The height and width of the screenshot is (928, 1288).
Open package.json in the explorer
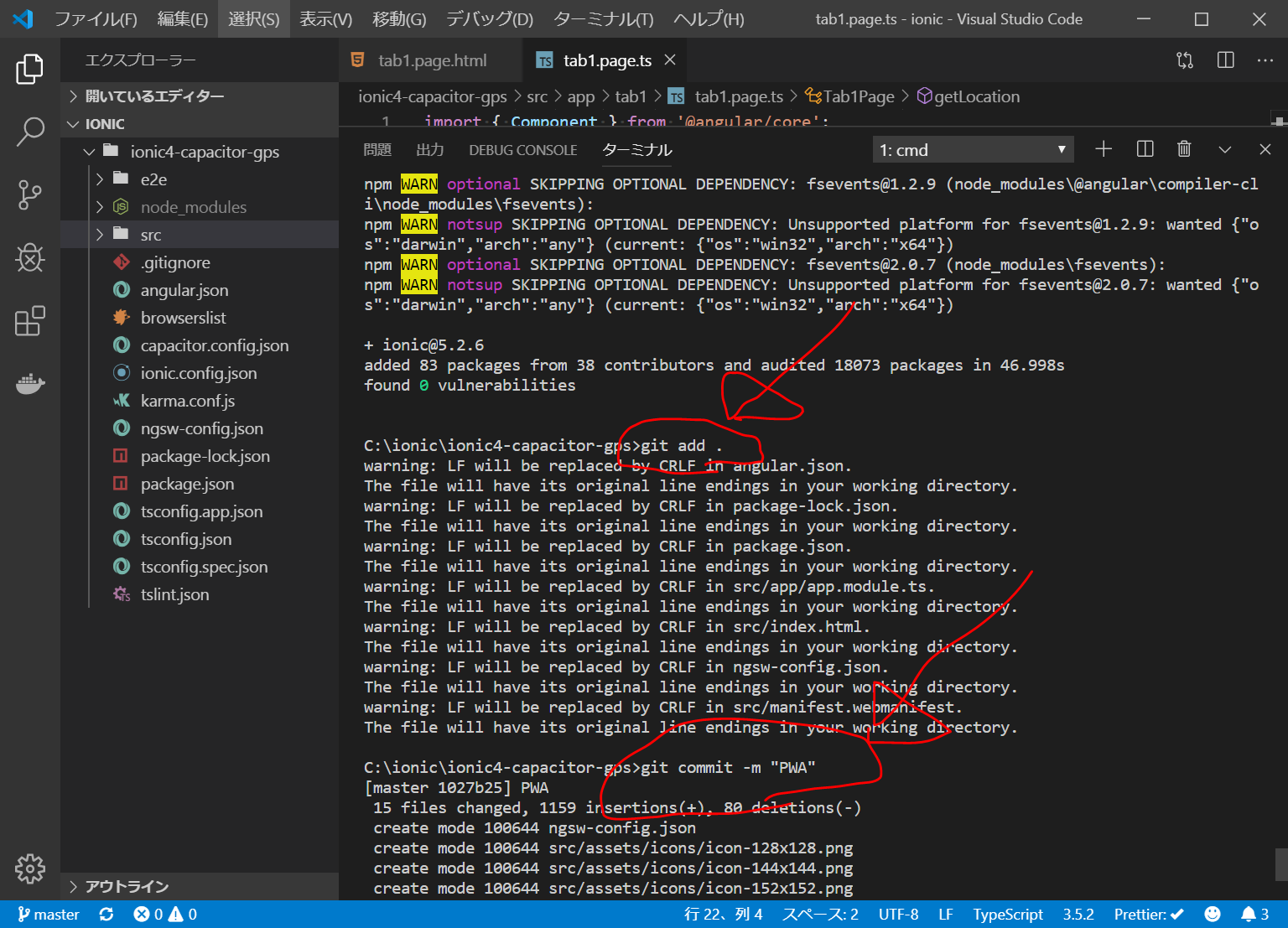pos(187,484)
